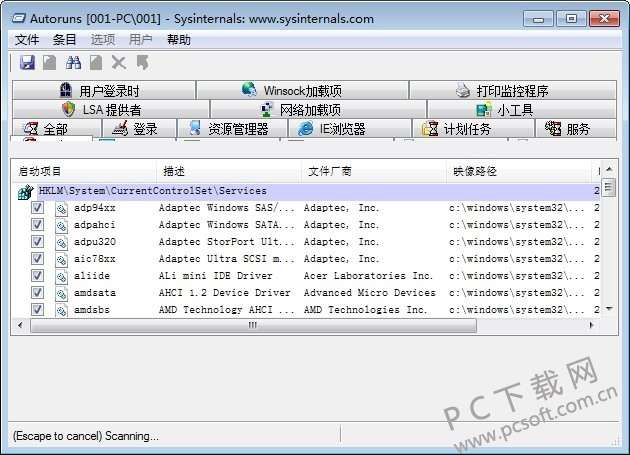Click the amdsbs driver file icon
This screenshot has width=630, height=455.
61,310
